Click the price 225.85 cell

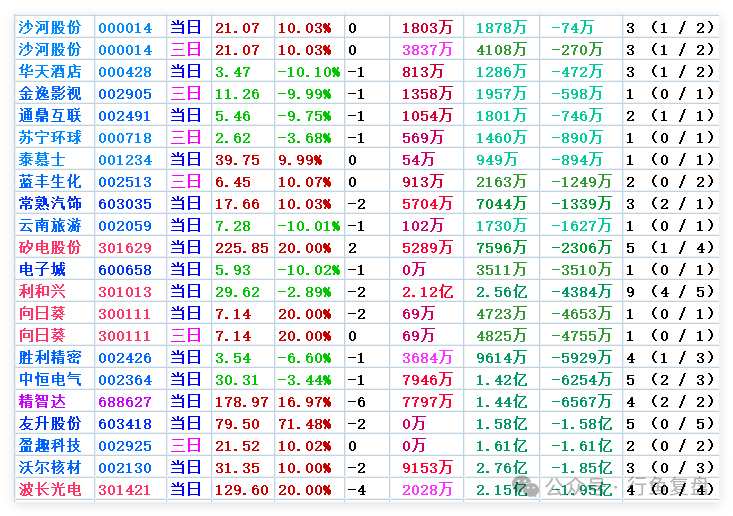(242, 248)
